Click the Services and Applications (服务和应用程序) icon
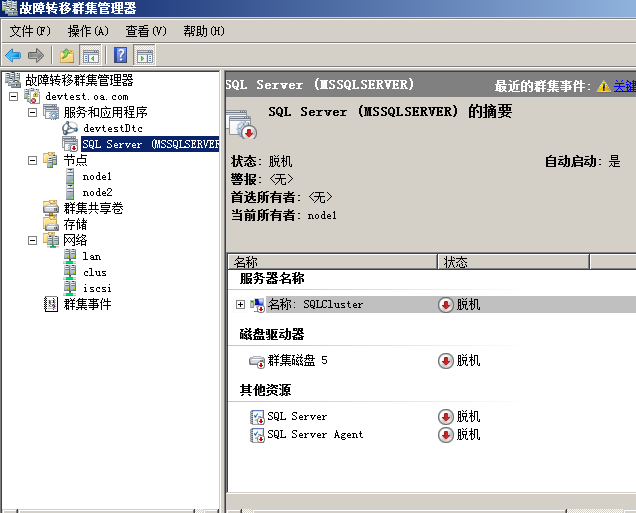This screenshot has width=636, height=513. point(51,112)
